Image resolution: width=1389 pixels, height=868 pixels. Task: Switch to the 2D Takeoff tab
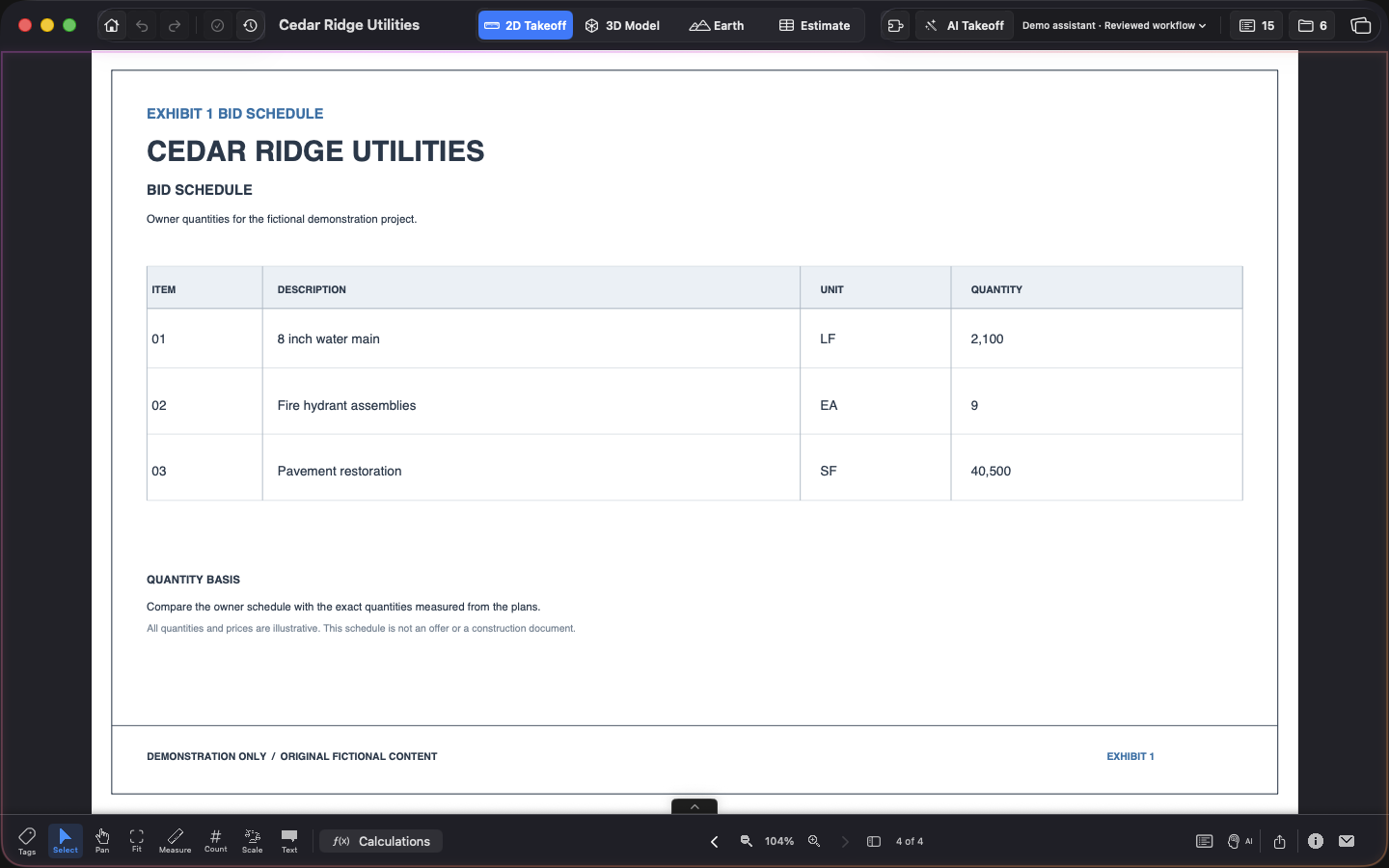(526, 26)
